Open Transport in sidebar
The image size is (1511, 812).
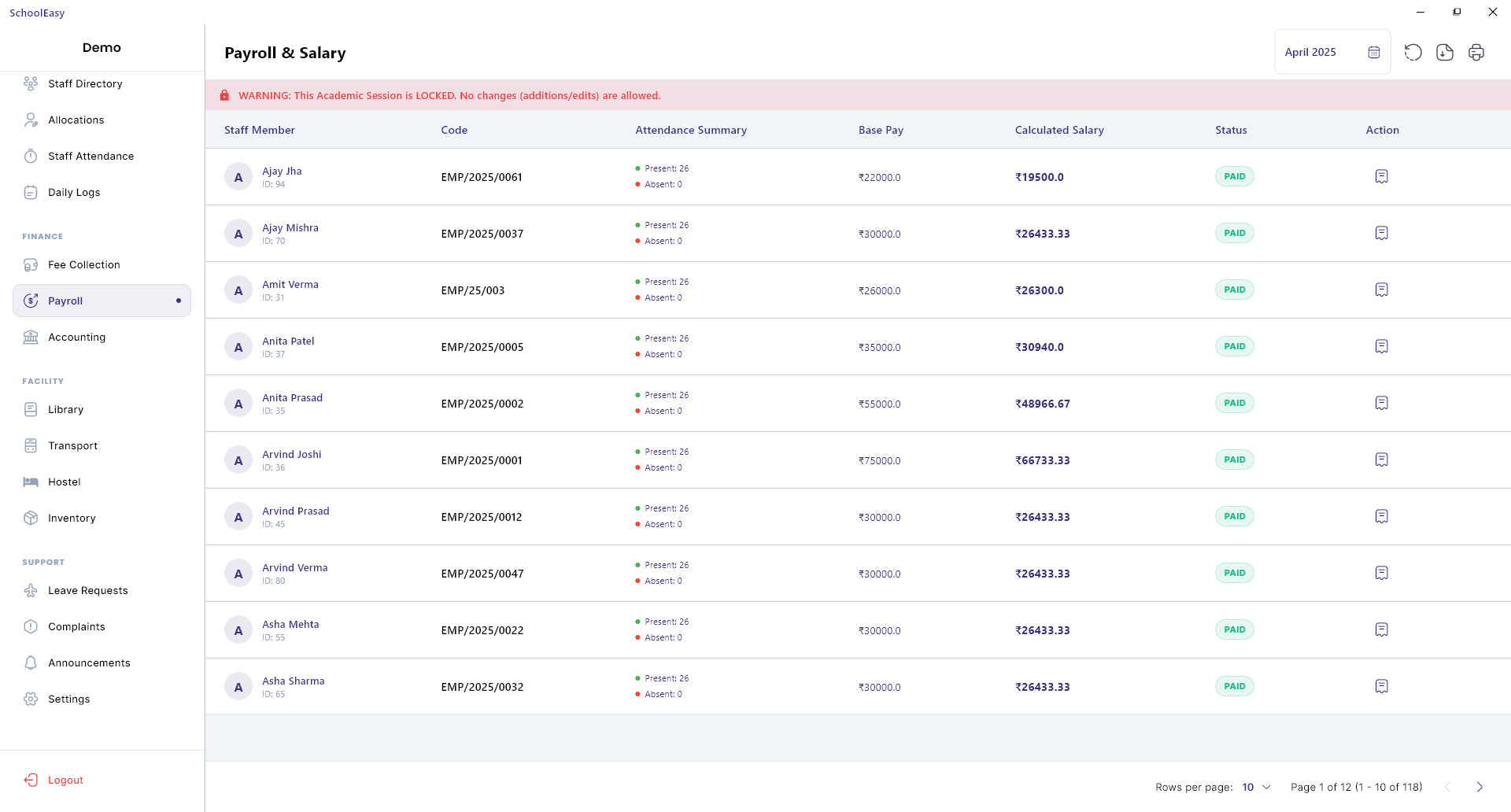point(102,445)
